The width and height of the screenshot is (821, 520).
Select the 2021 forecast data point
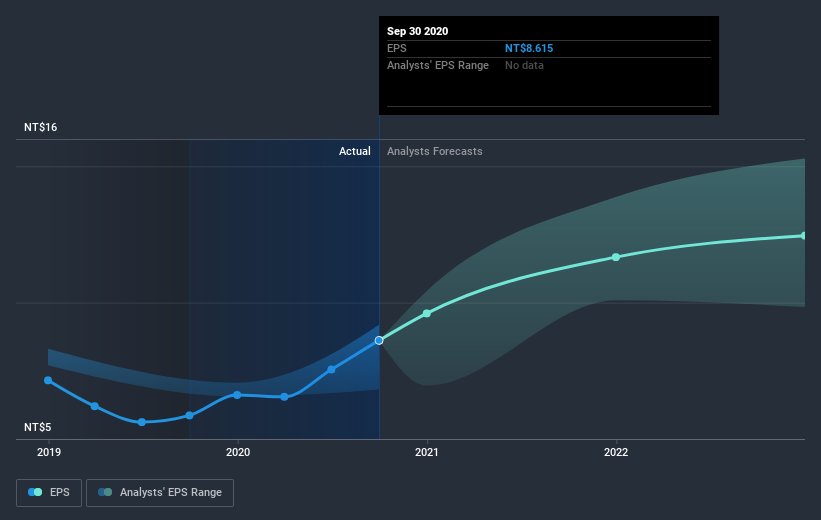tap(427, 313)
